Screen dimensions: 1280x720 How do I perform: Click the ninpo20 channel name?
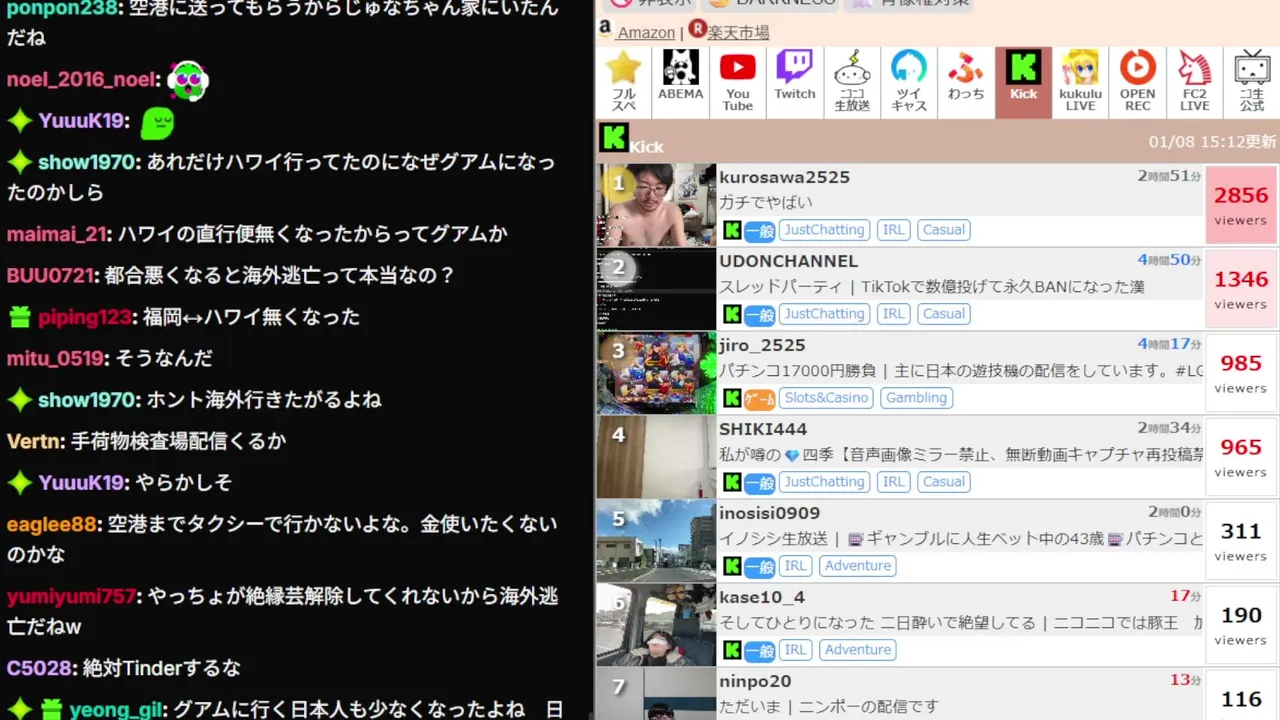tap(755, 681)
